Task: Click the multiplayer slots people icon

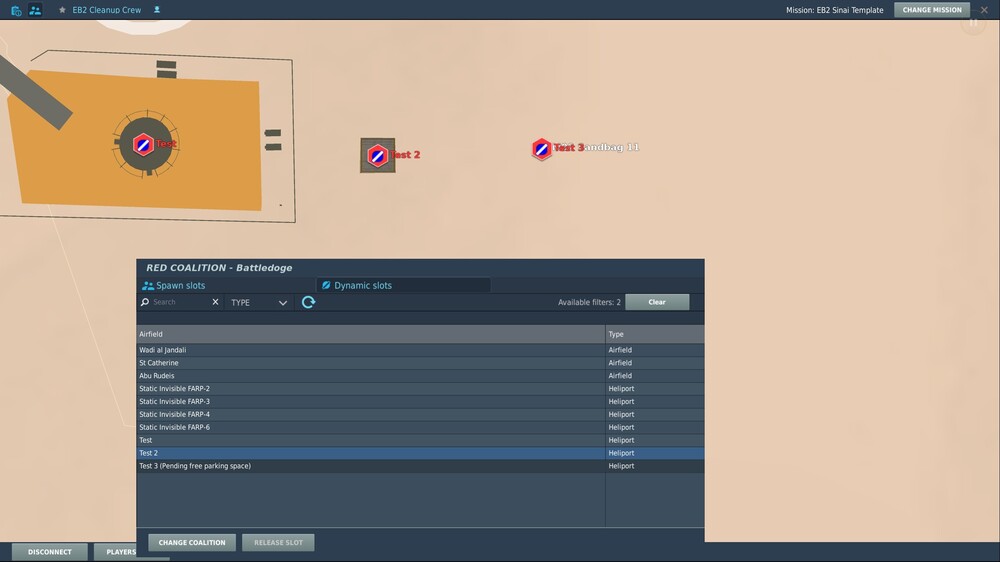Action: coord(35,10)
